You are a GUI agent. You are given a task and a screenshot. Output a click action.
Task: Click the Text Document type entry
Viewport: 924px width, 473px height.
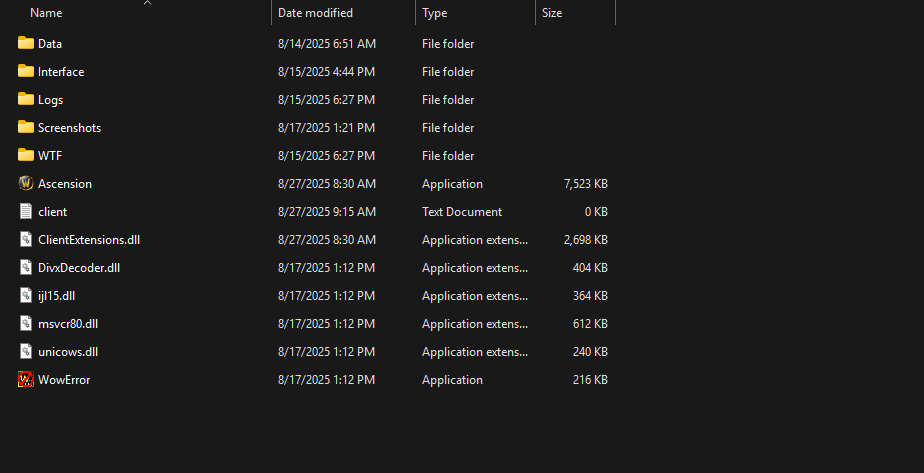(x=462, y=212)
